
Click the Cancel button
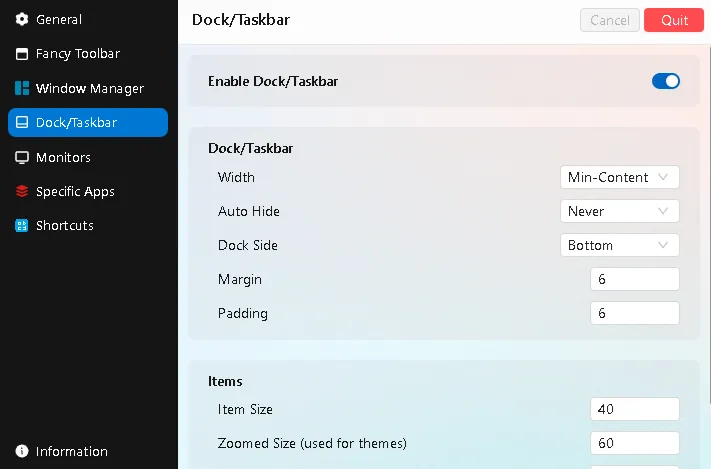click(x=609, y=20)
